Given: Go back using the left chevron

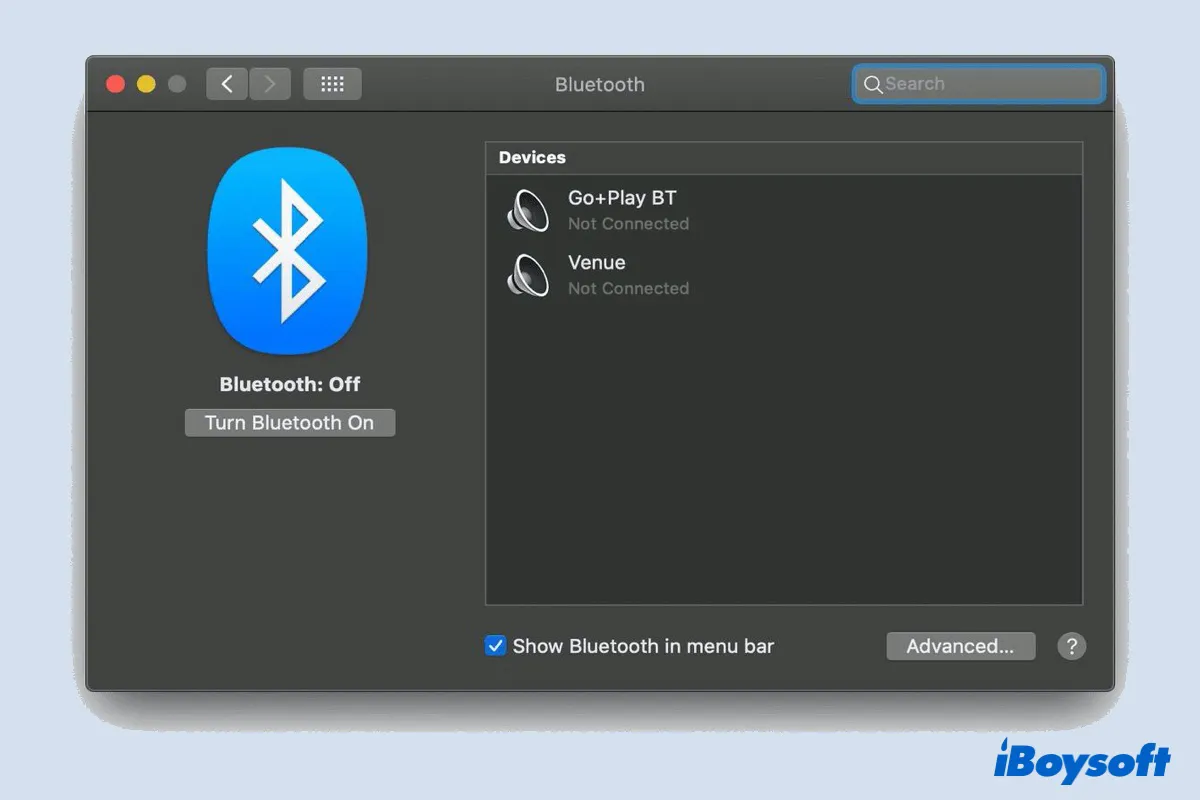Looking at the screenshot, I should click(227, 84).
